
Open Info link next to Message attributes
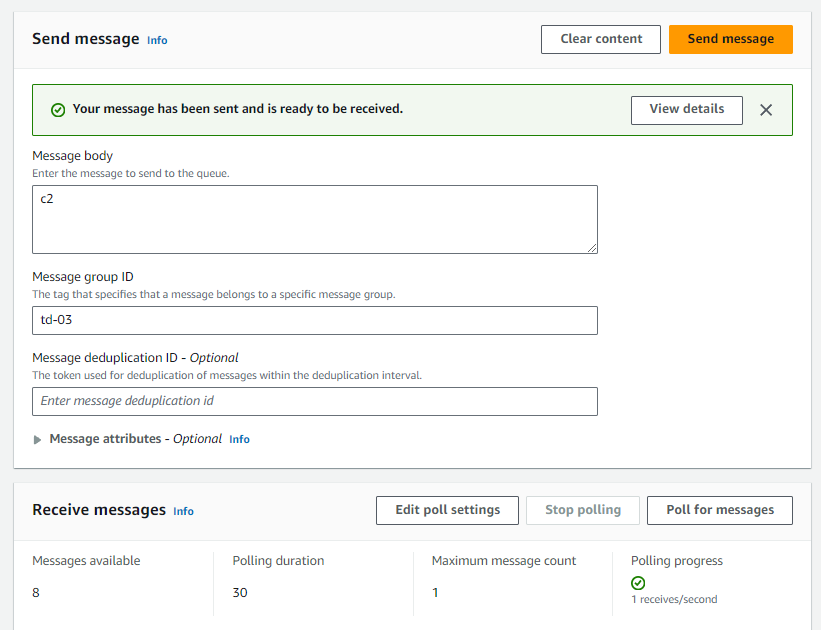[x=239, y=439]
